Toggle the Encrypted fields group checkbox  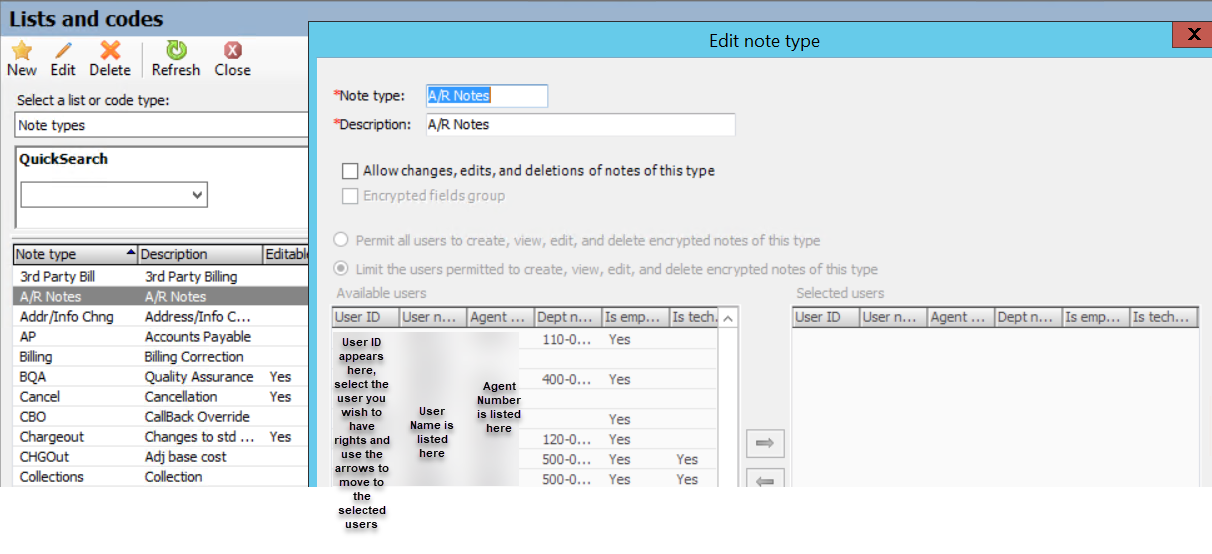click(350, 196)
